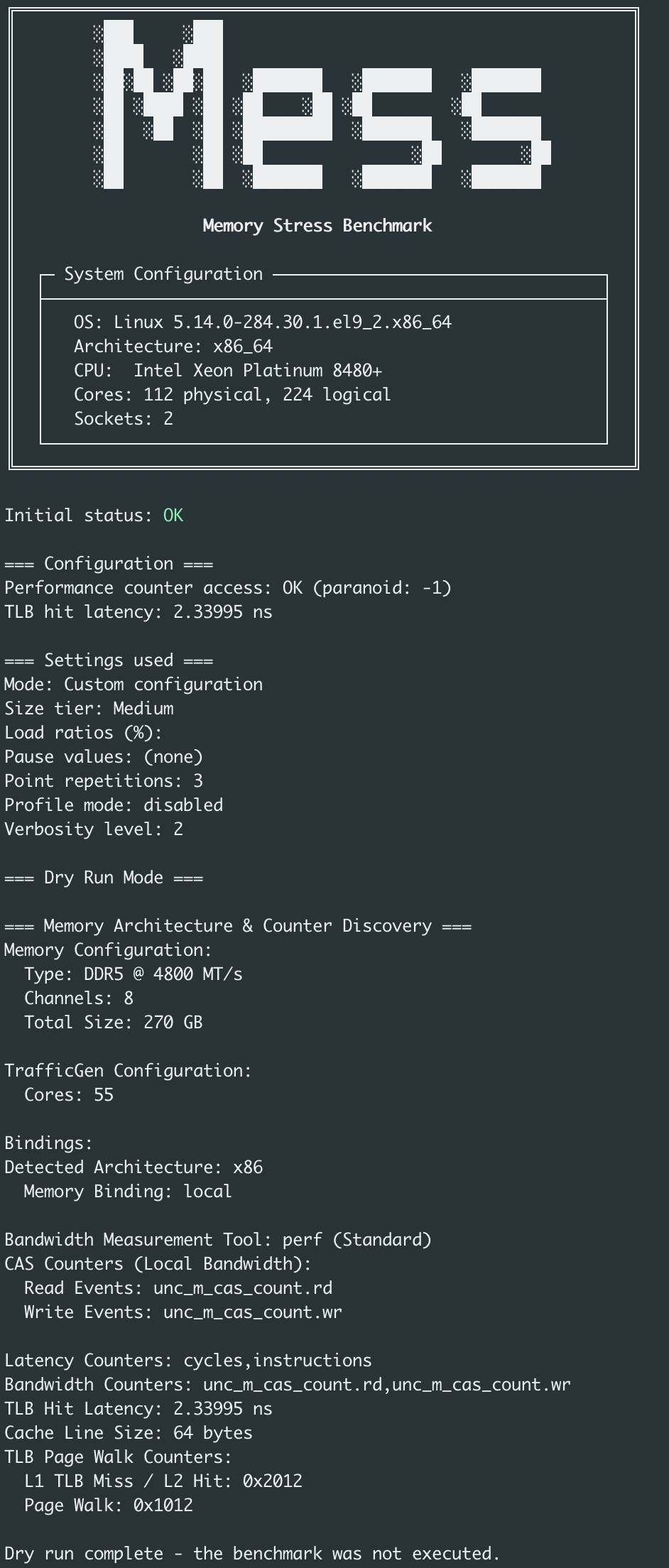Select 'Page Walk: 0x1012' line
The width and height of the screenshot is (669, 1568).
pos(109,1506)
